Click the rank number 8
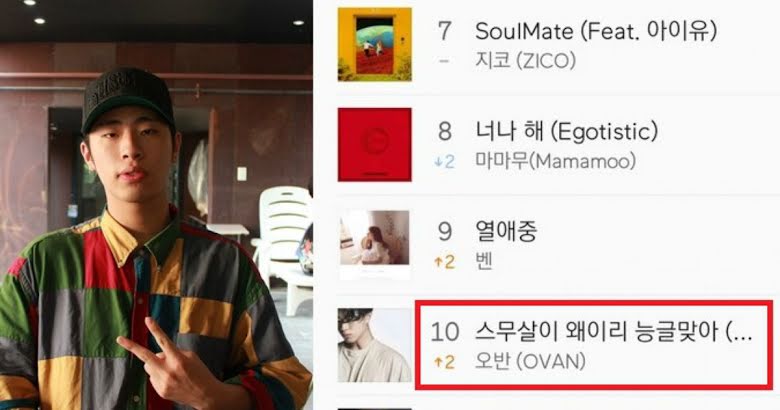 point(444,131)
